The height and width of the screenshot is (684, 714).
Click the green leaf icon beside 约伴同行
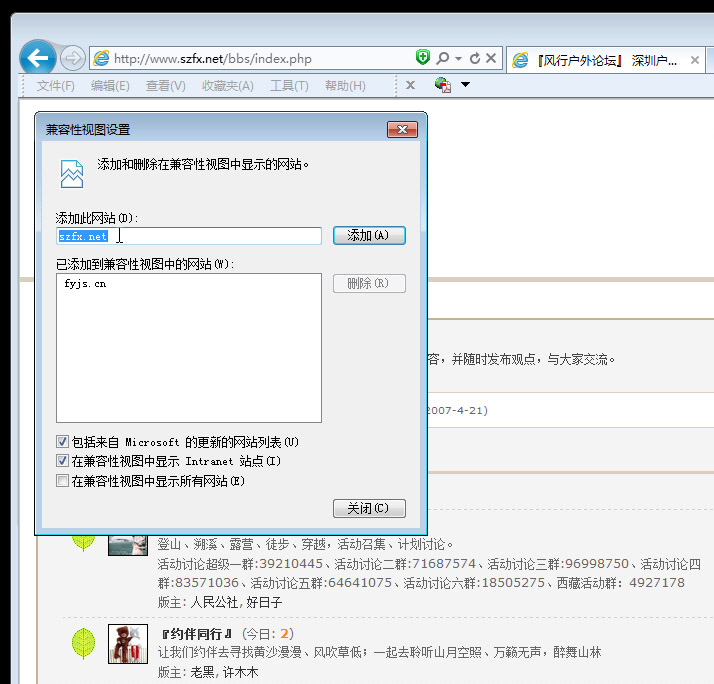(x=83, y=643)
